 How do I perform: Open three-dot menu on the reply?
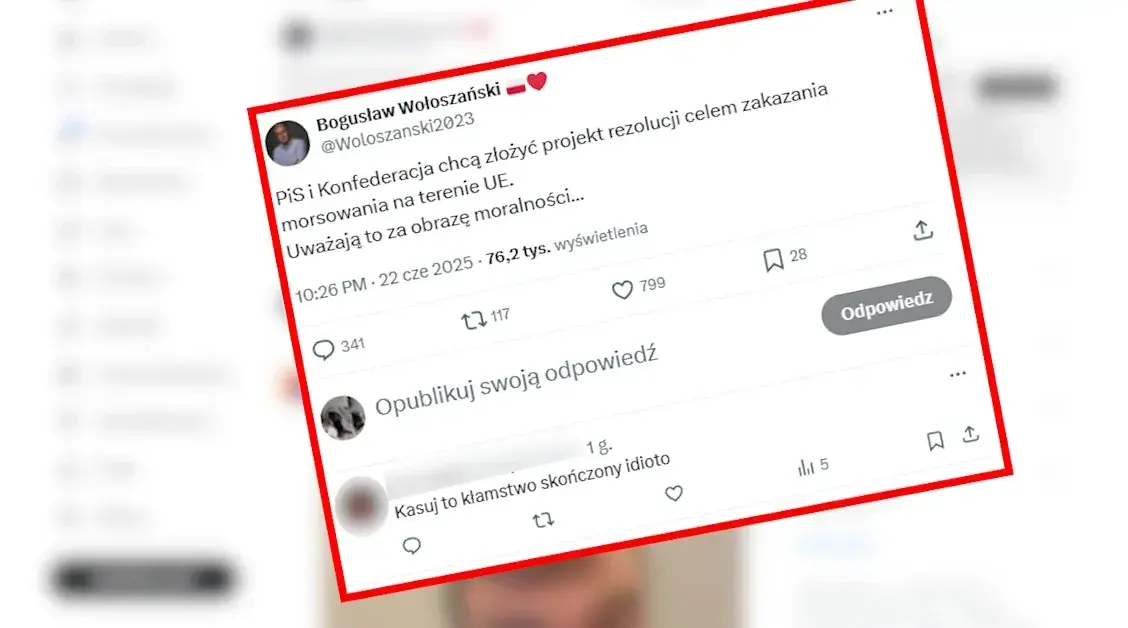(x=958, y=374)
